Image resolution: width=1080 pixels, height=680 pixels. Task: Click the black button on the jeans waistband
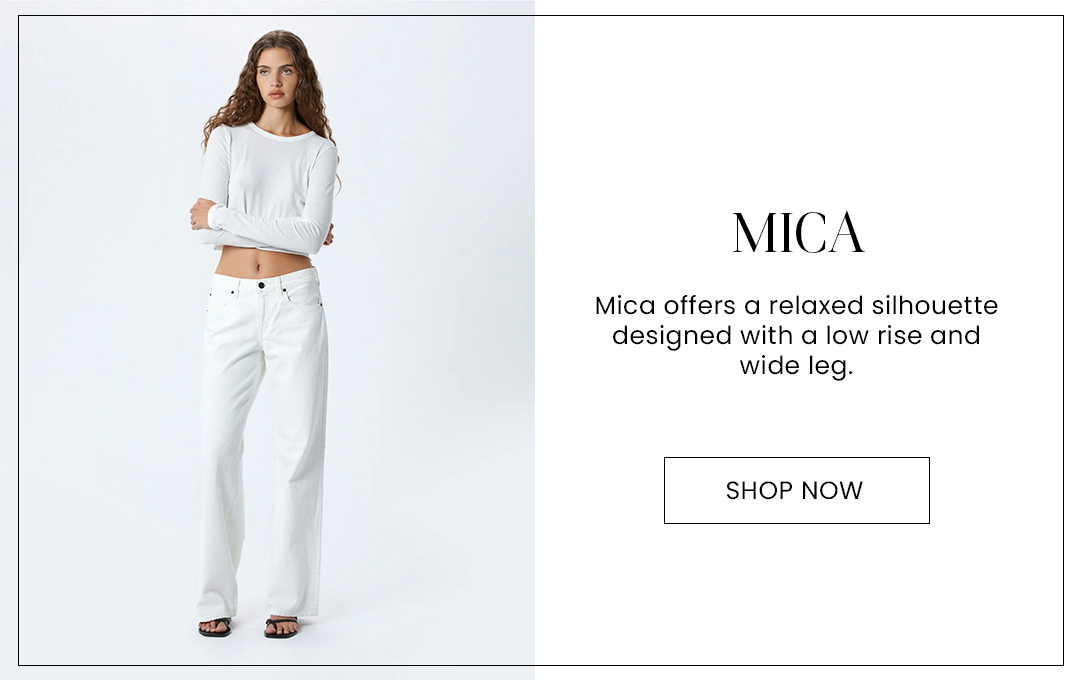click(261, 285)
